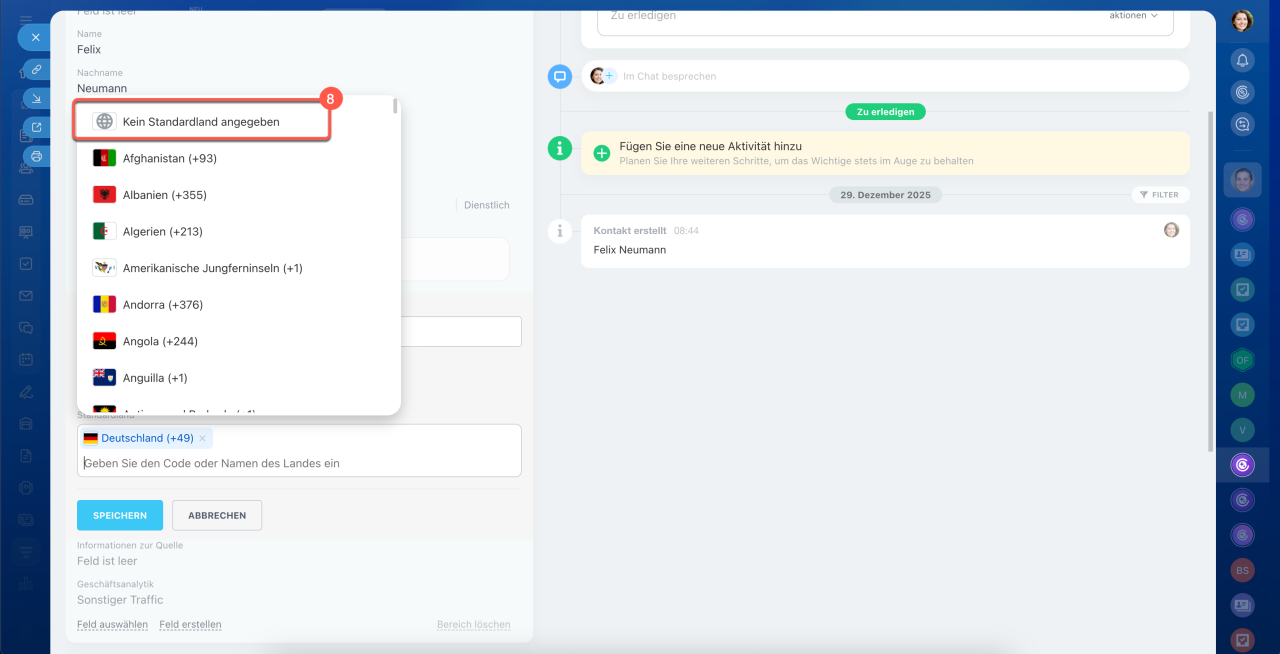Open the M avatar in right sidebar

click(1242, 395)
